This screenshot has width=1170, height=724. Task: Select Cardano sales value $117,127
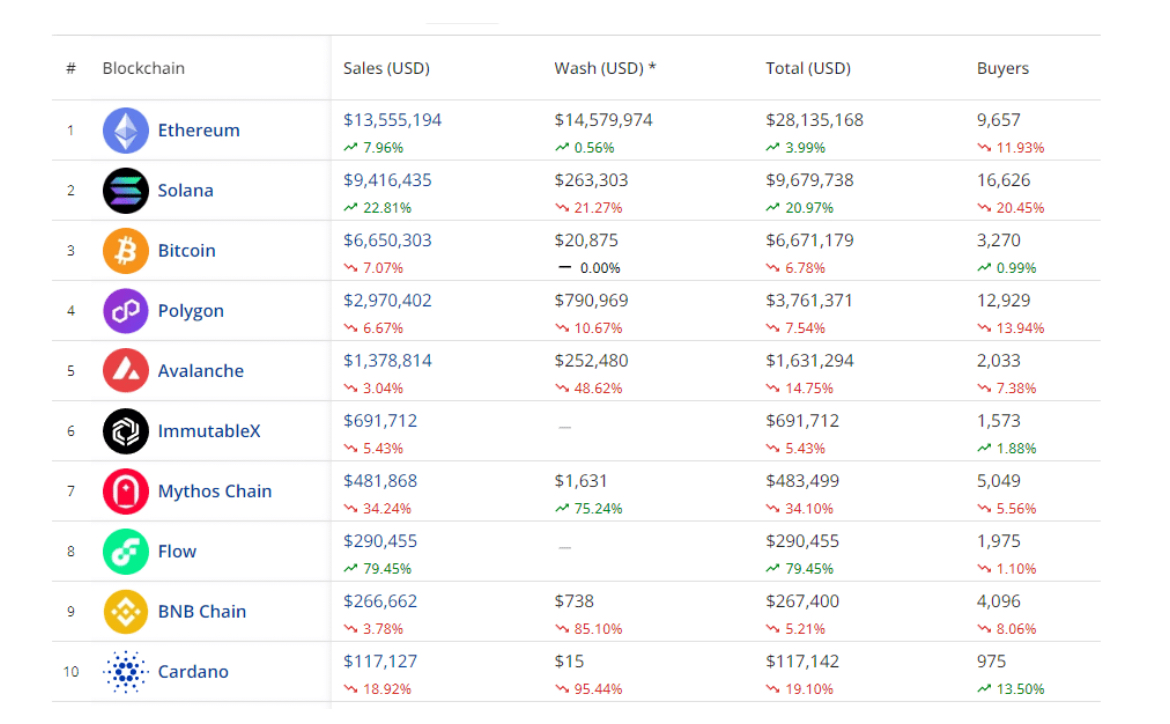380,662
